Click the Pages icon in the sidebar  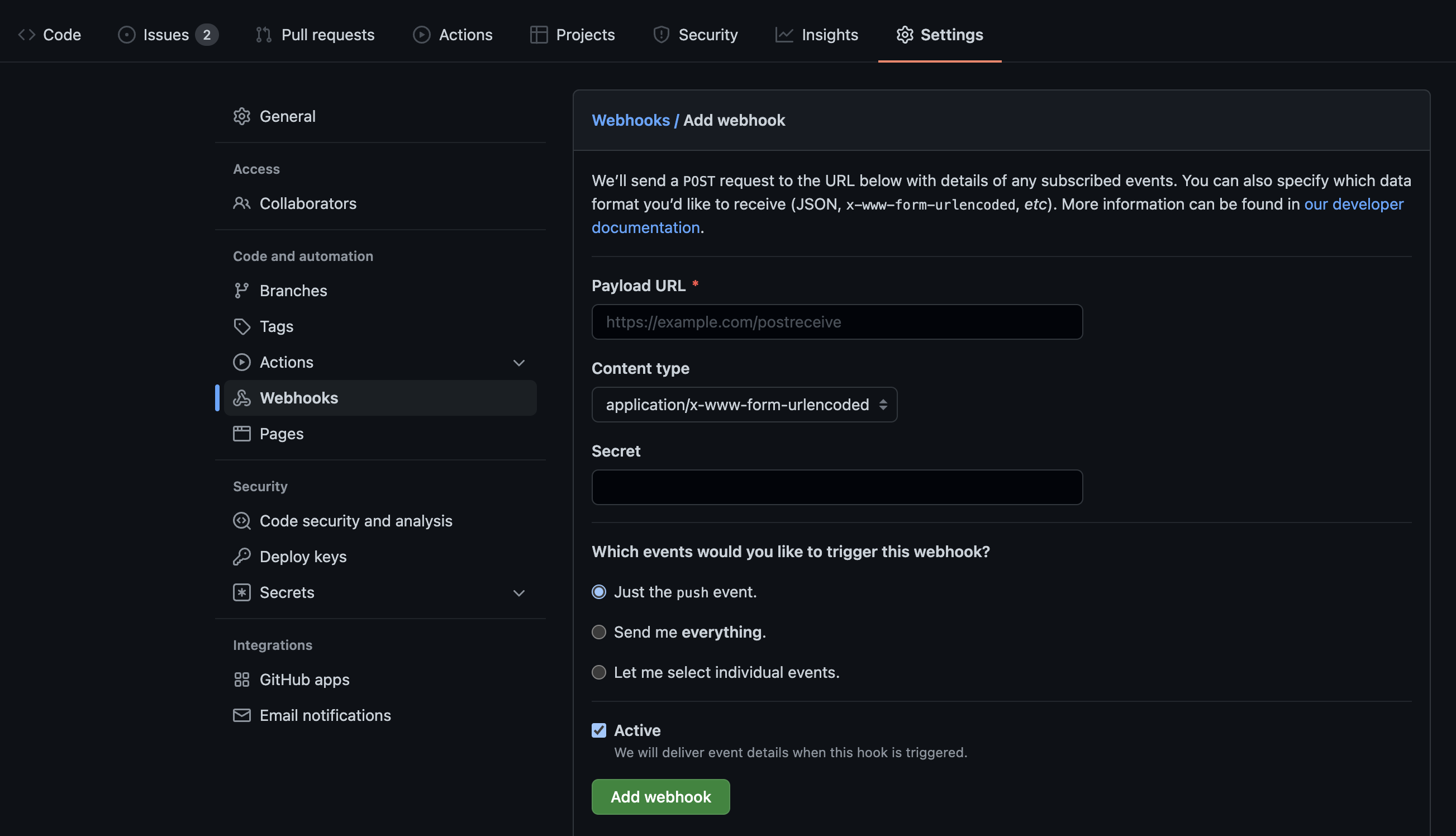tap(241, 434)
